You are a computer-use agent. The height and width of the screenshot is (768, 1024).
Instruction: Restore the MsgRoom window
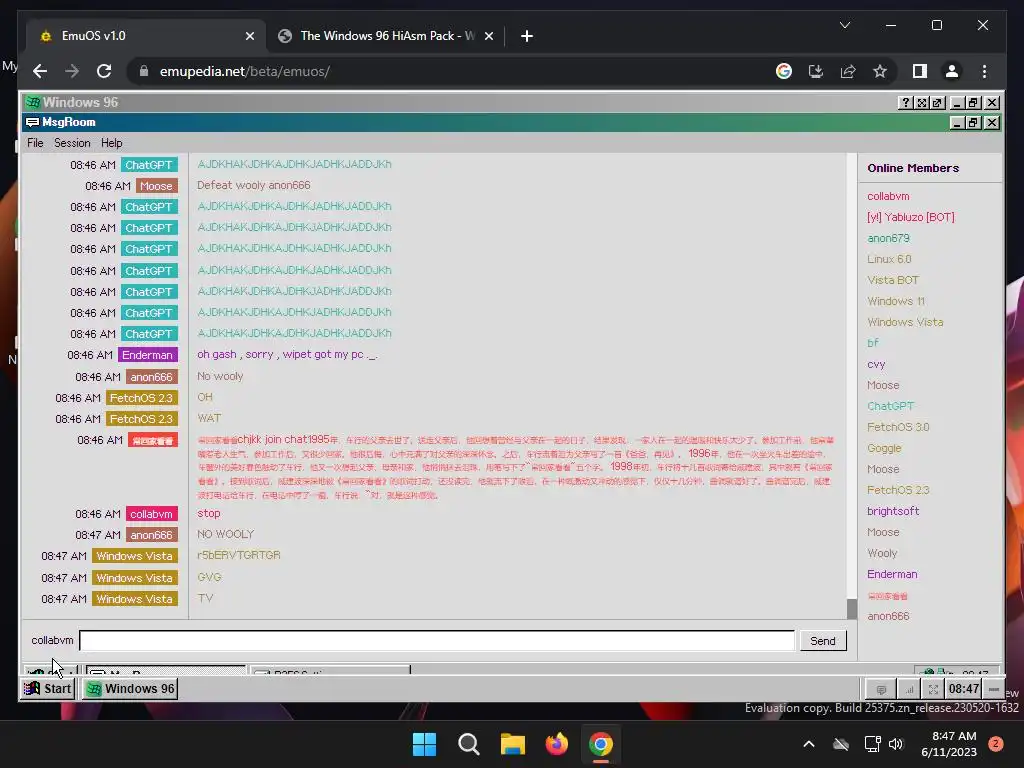coord(973,122)
